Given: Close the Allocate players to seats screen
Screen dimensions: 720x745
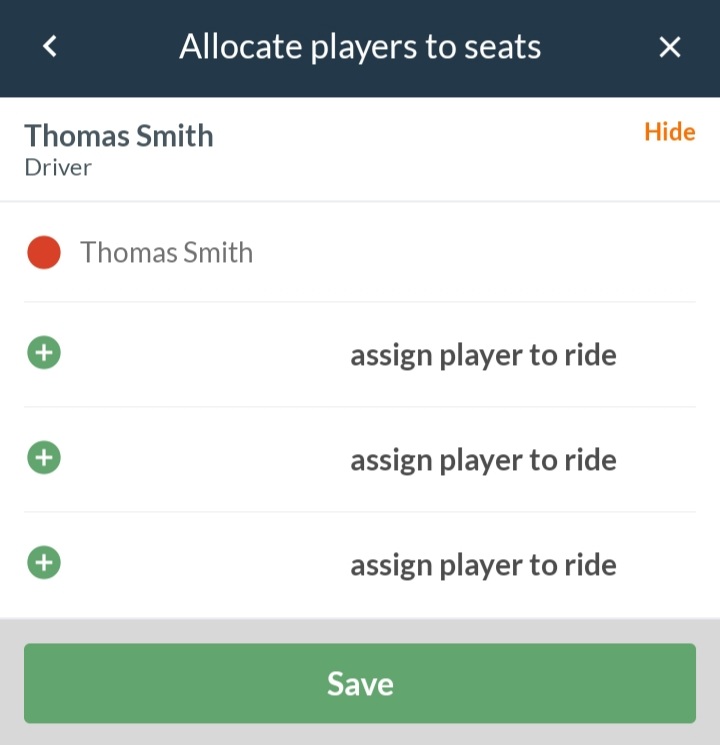Looking at the screenshot, I should click(670, 47).
